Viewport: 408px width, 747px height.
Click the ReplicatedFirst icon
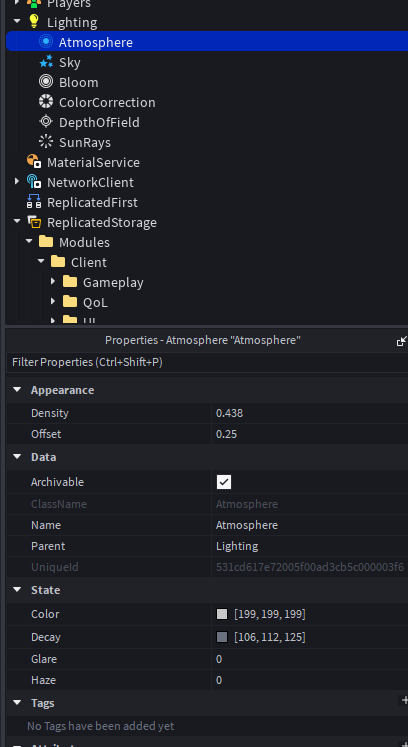point(34,202)
